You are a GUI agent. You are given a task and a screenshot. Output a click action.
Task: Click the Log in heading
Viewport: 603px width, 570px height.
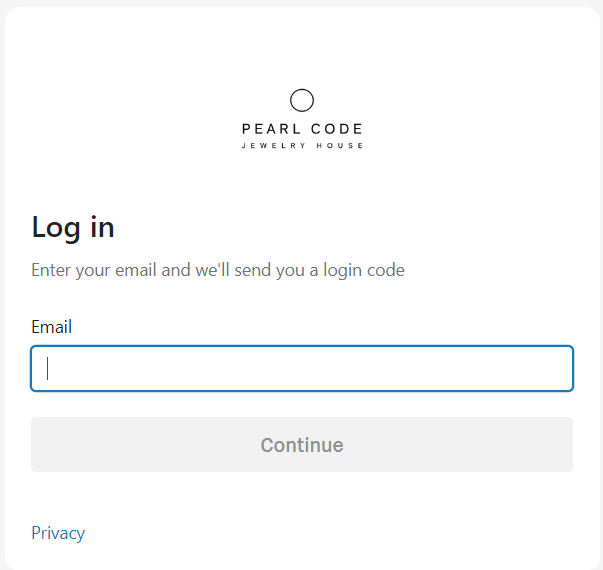click(73, 227)
